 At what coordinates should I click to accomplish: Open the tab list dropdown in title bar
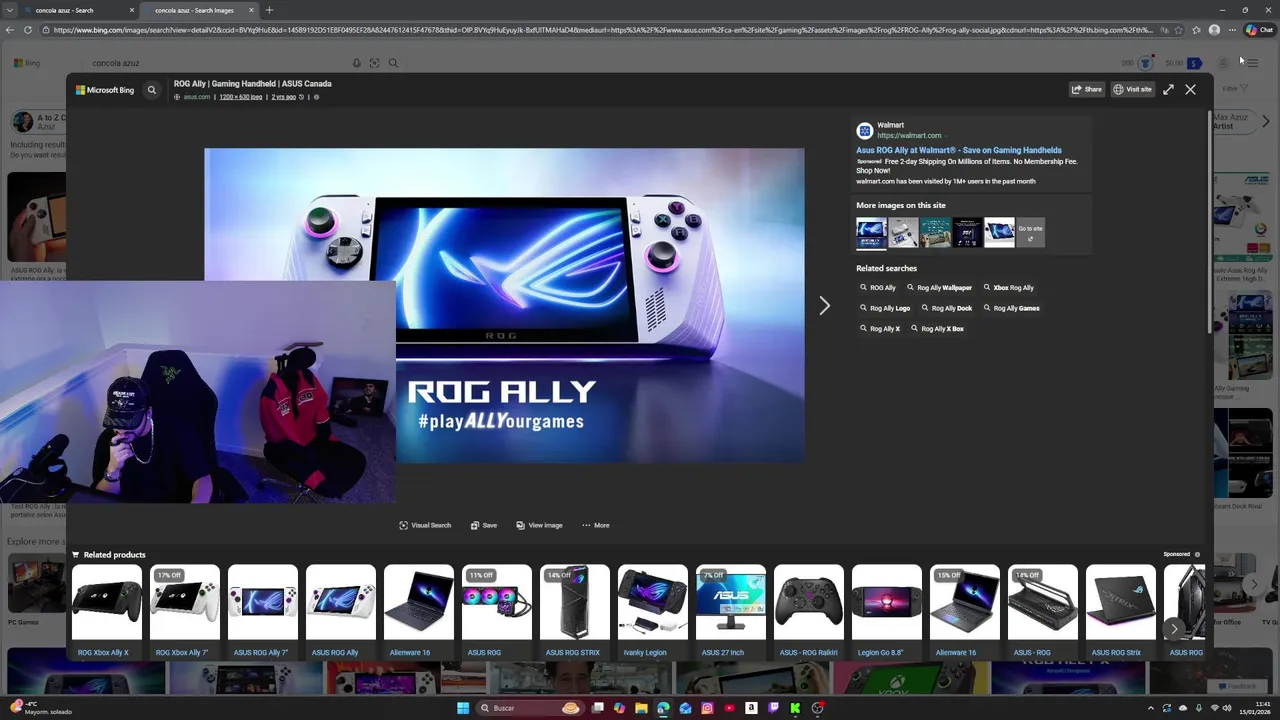(x=9, y=10)
